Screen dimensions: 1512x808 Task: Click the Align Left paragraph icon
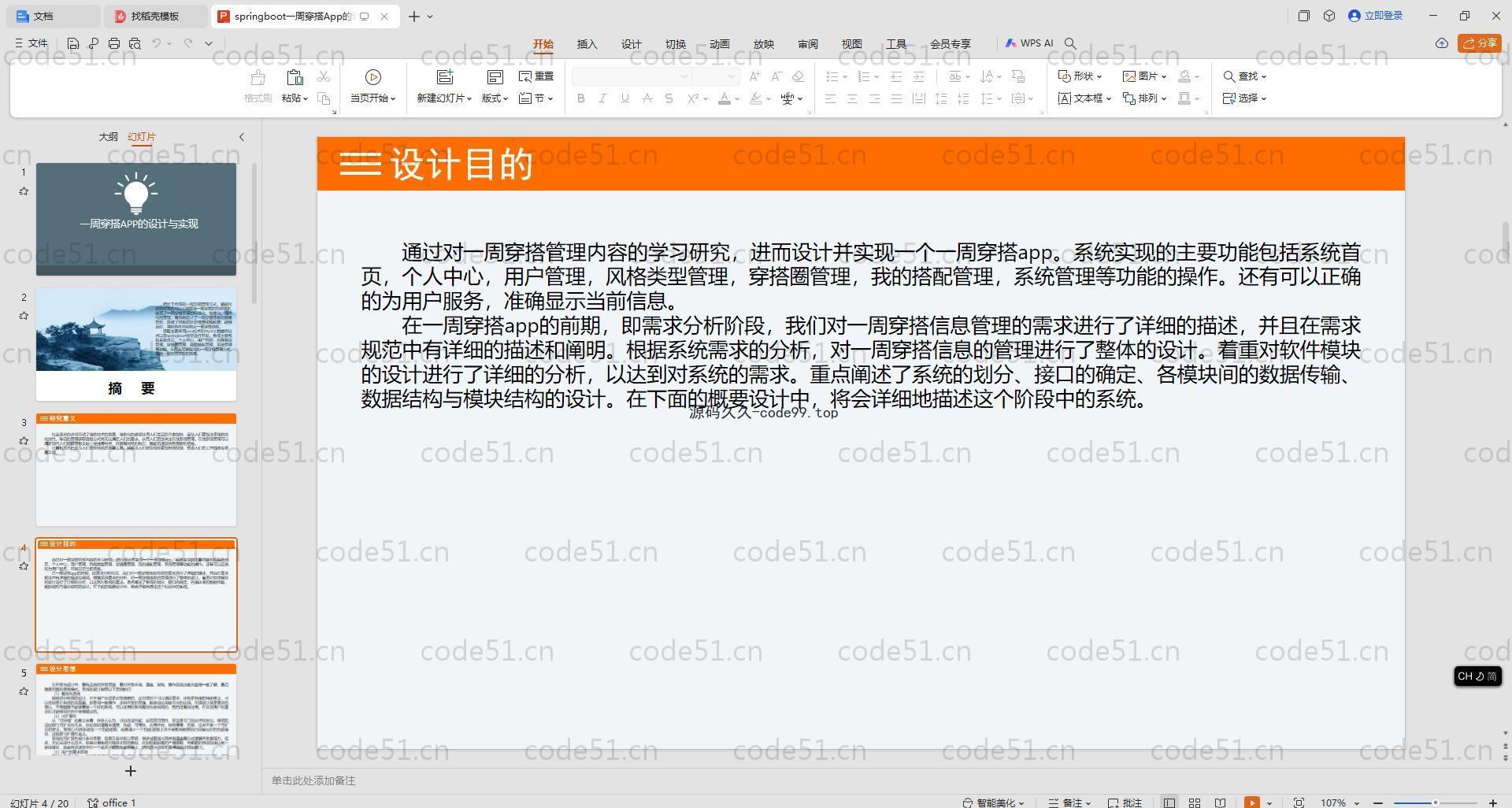point(830,98)
